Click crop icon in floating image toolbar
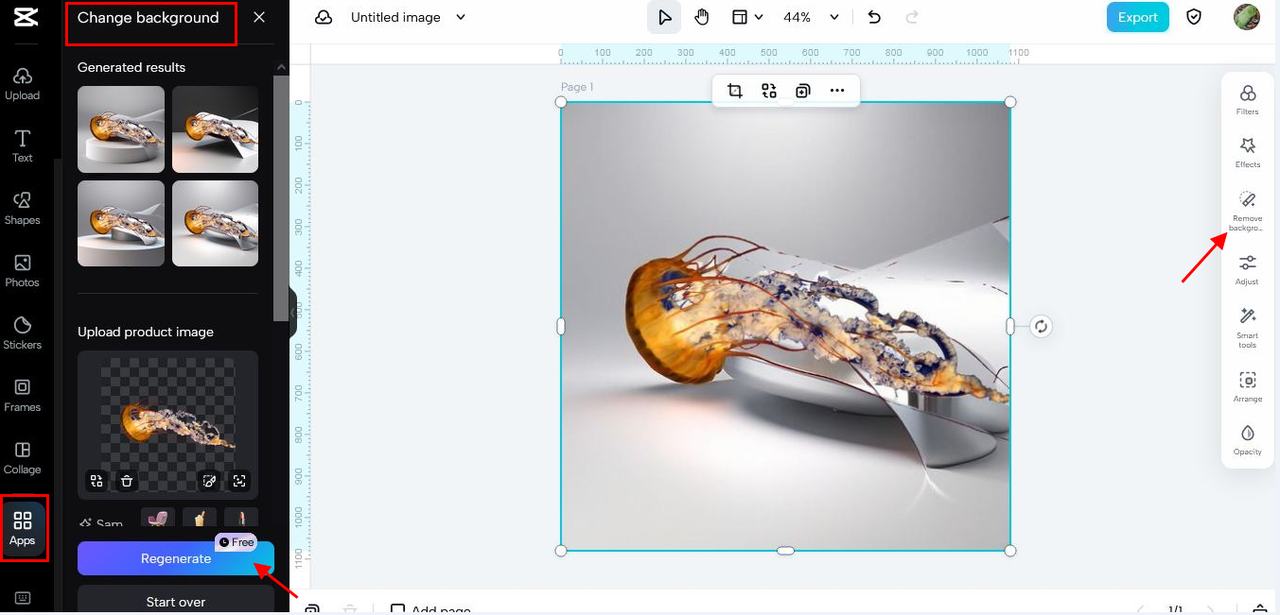1280x615 pixels. 735,91
